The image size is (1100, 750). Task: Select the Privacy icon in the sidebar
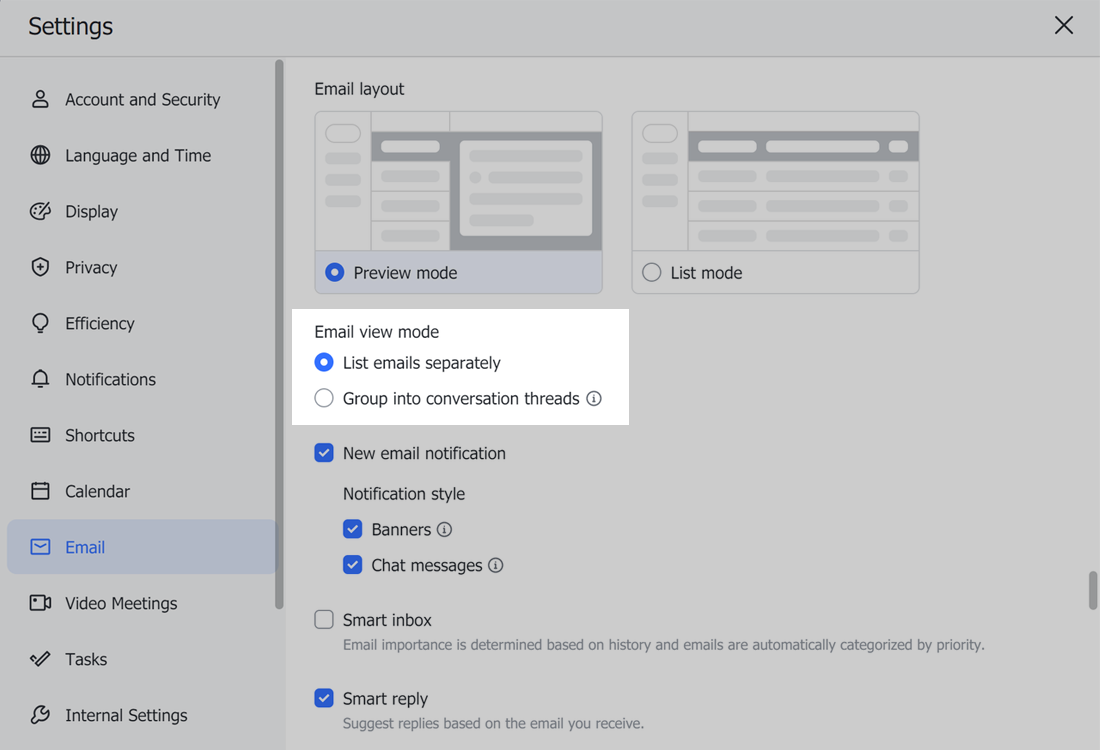40,267
